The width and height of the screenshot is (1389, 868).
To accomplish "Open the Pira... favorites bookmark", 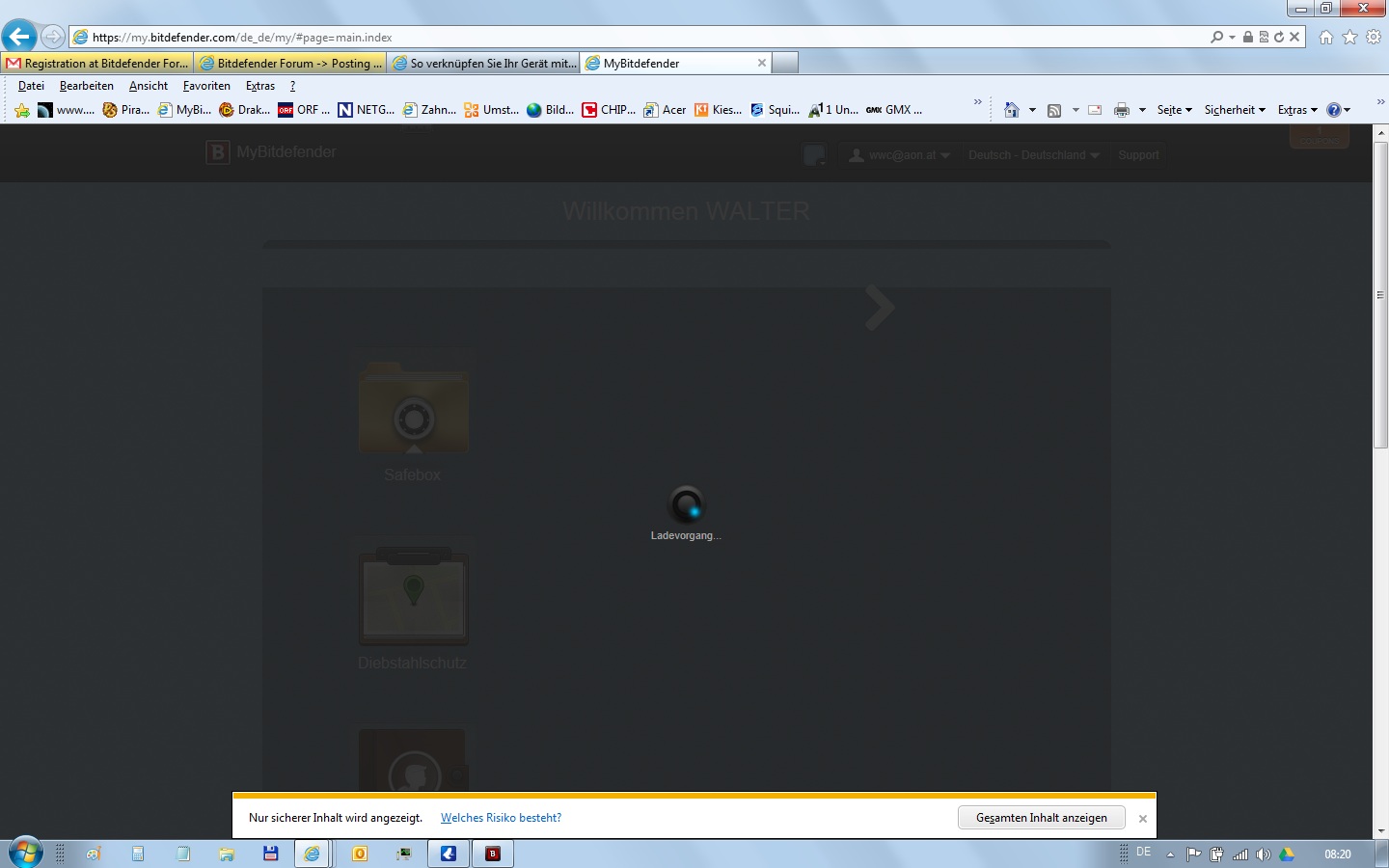I will 126,110.
